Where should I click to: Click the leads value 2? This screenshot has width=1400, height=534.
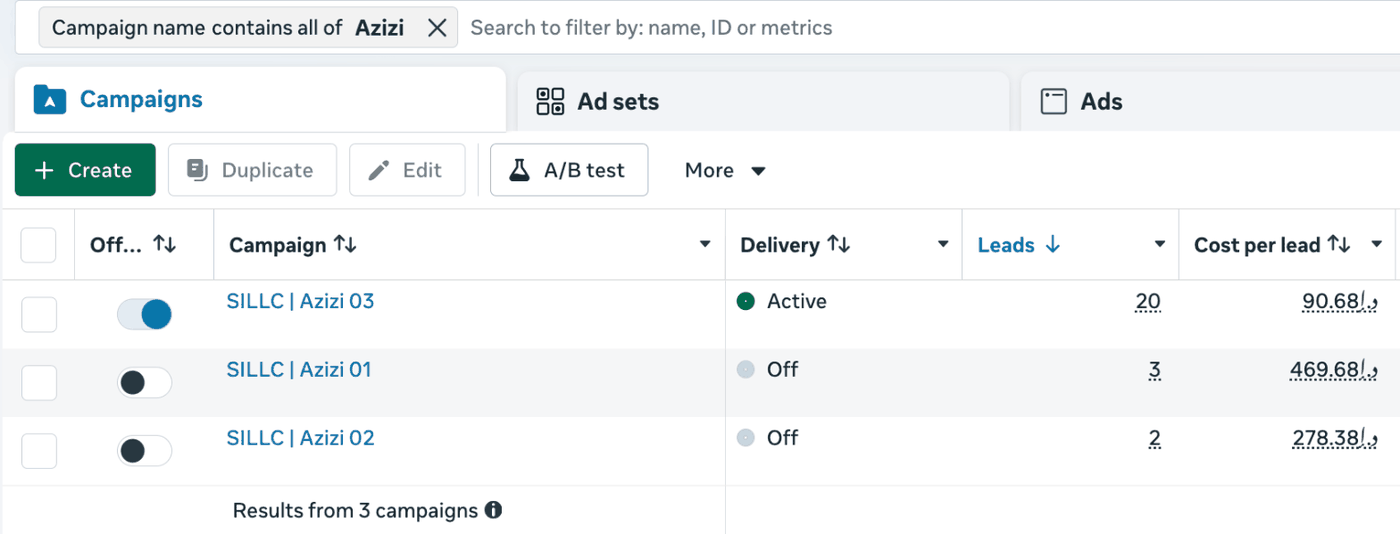click(x=1155, y=438)
